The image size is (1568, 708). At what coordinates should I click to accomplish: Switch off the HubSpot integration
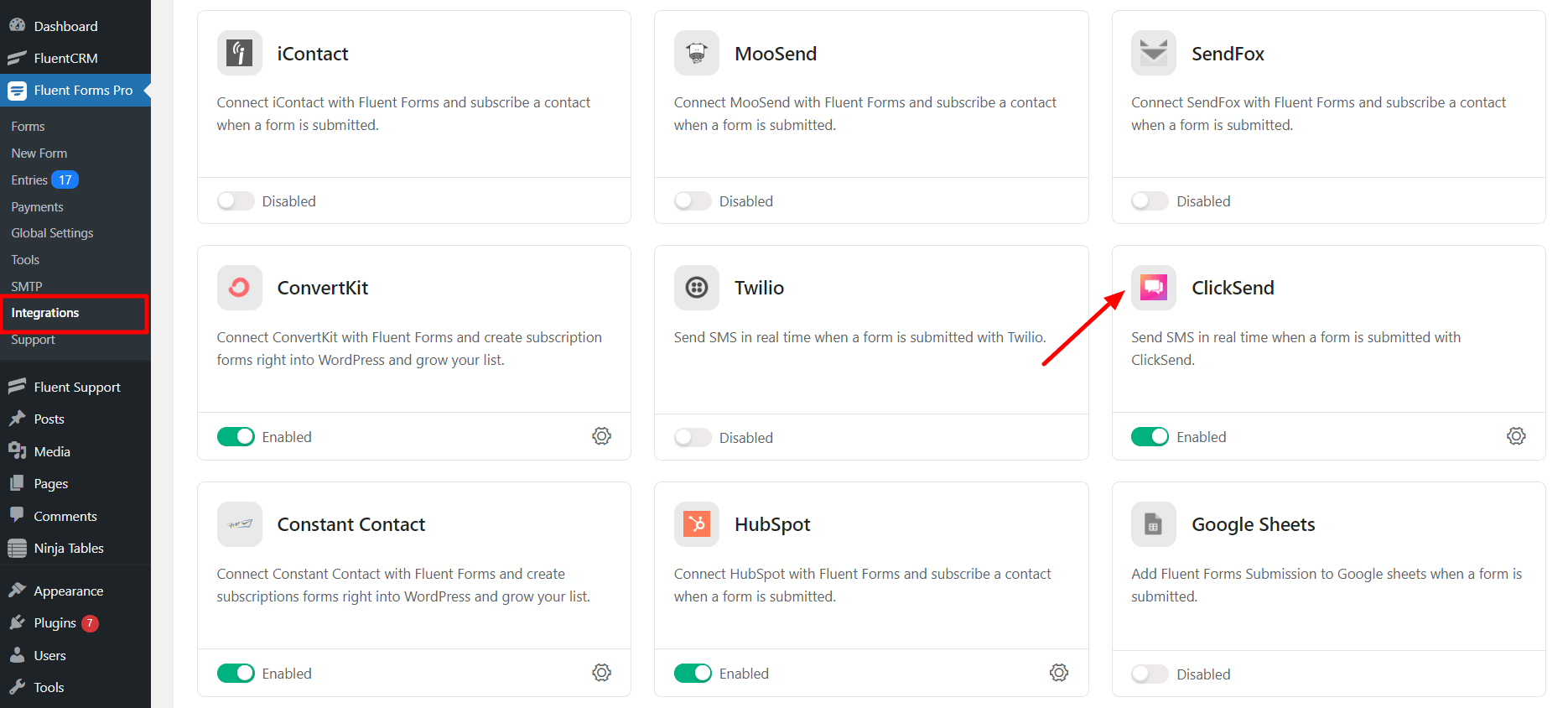click(693, 674)
